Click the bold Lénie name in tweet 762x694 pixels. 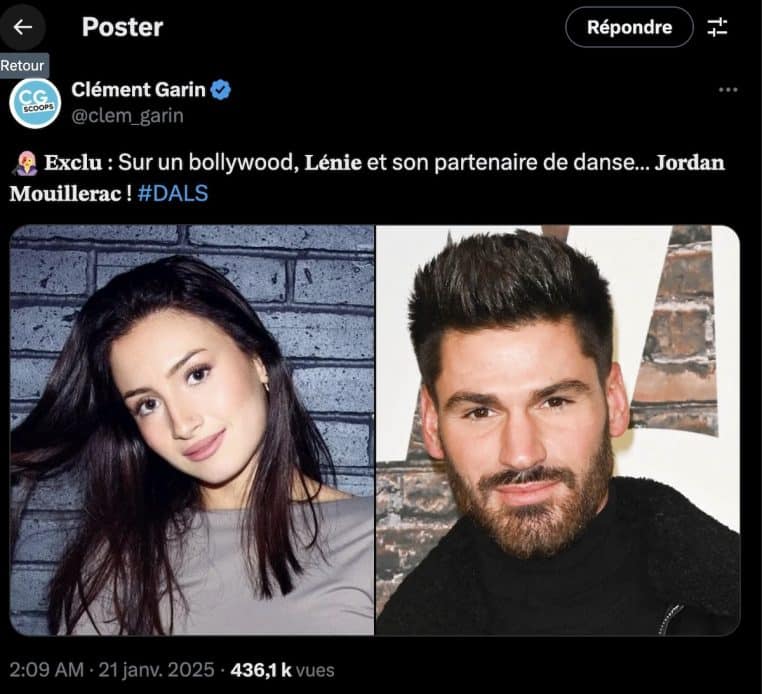[x=333, y=163]
